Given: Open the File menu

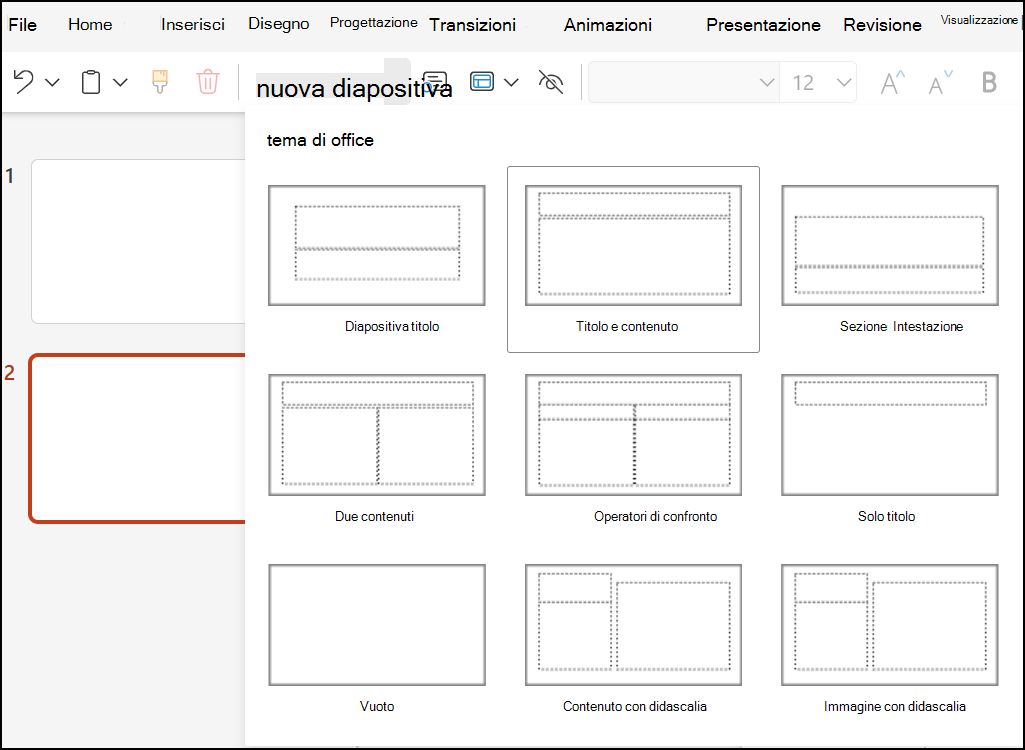Looking at the screenshot, I should (22, 25).
